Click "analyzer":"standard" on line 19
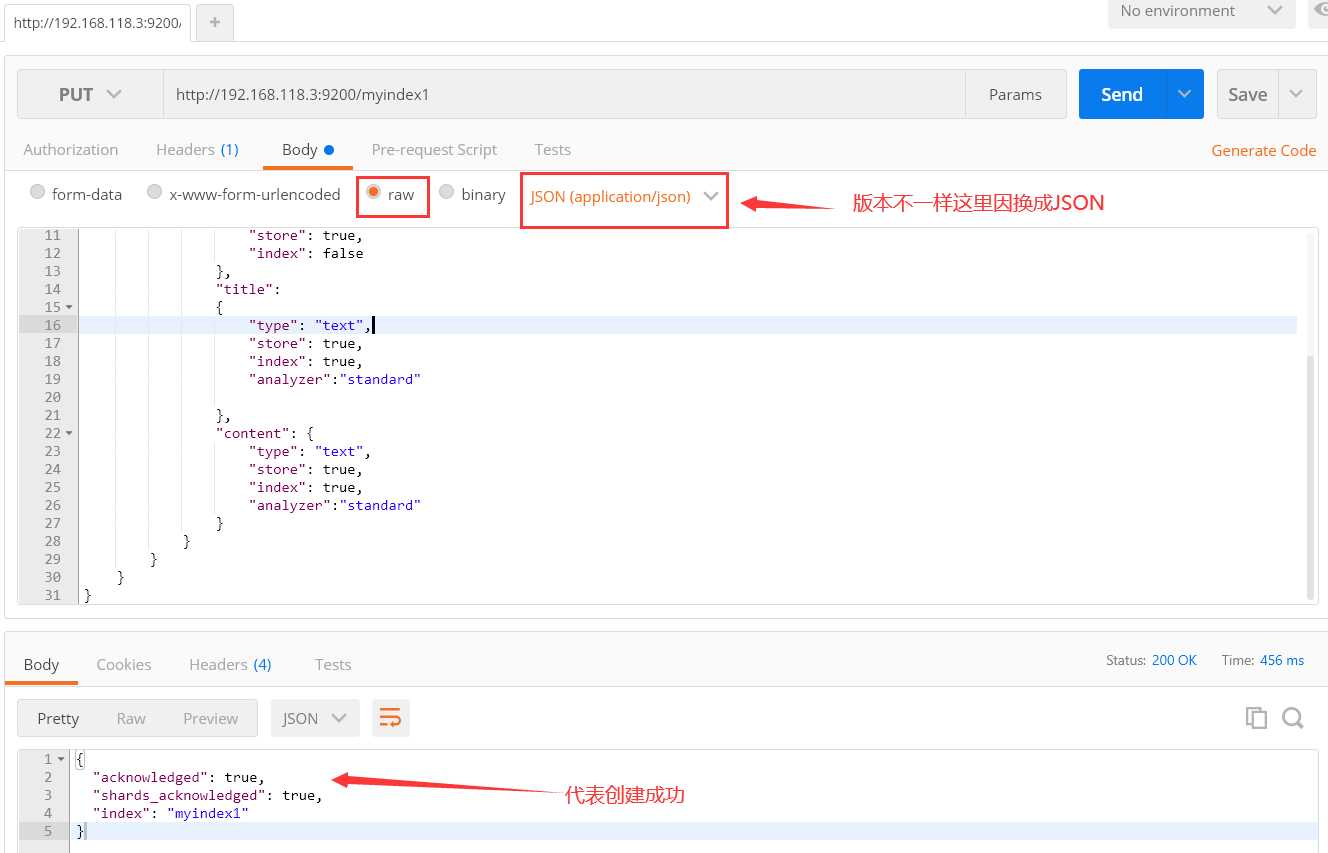1328x853 pixels. 335,379
